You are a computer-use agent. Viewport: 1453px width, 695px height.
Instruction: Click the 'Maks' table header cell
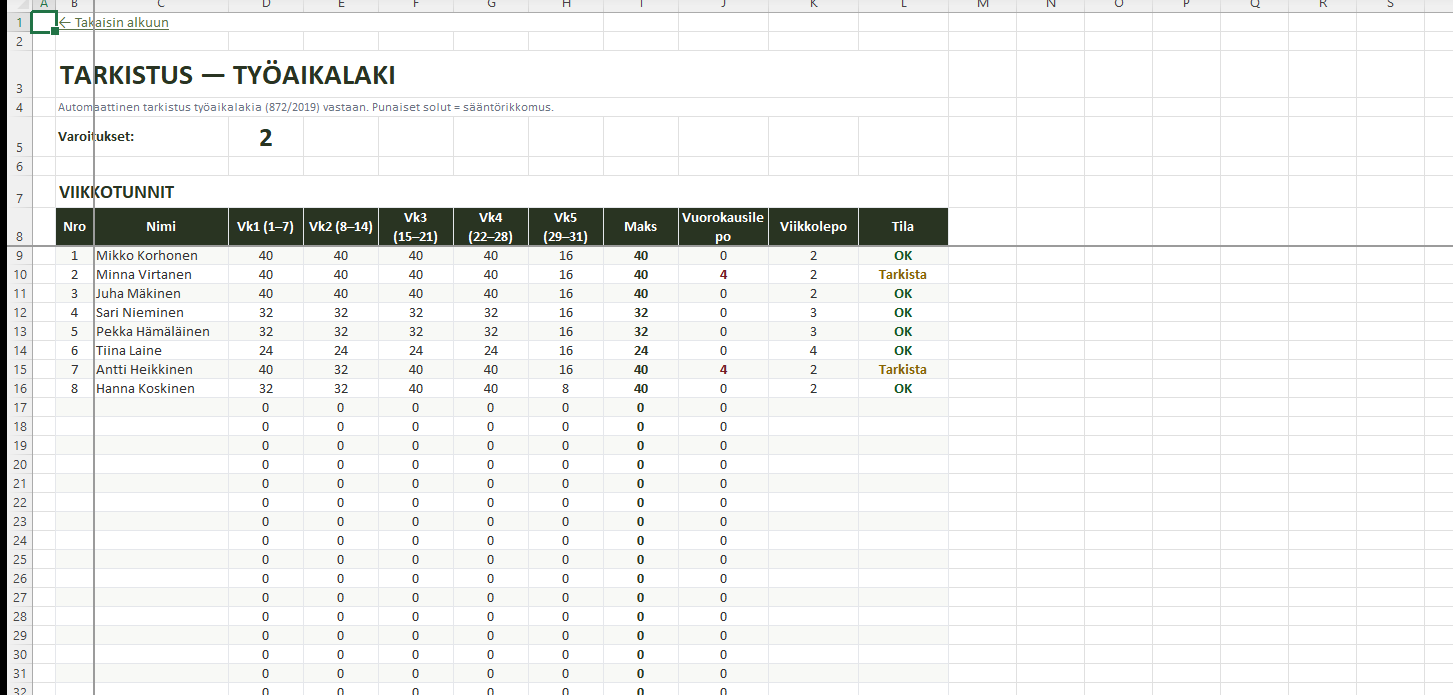click(640, 227)
